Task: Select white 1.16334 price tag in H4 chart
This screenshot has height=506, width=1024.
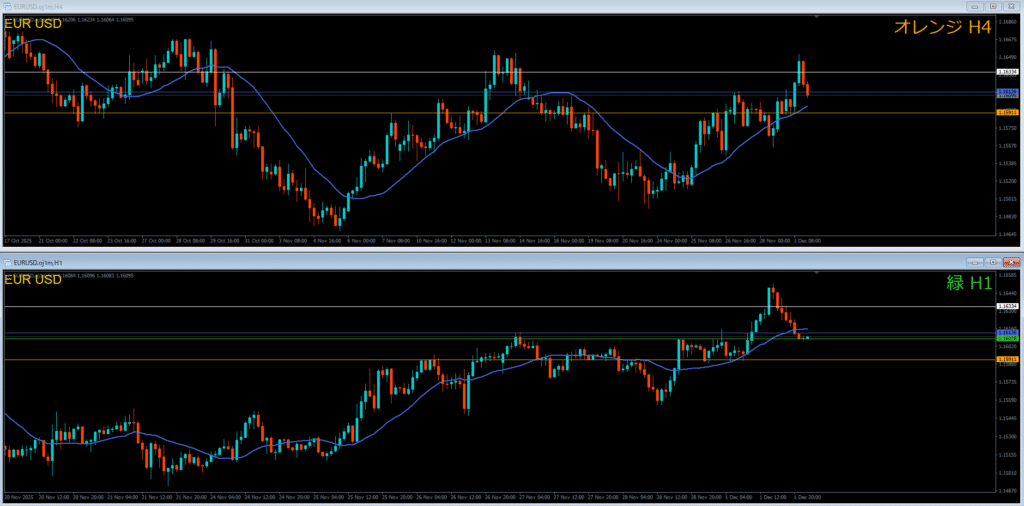Action: [1007, 72]
